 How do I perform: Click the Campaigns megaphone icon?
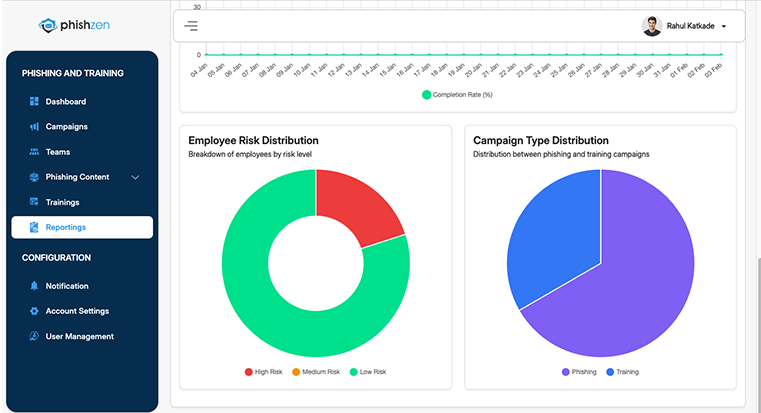[34, 127]
